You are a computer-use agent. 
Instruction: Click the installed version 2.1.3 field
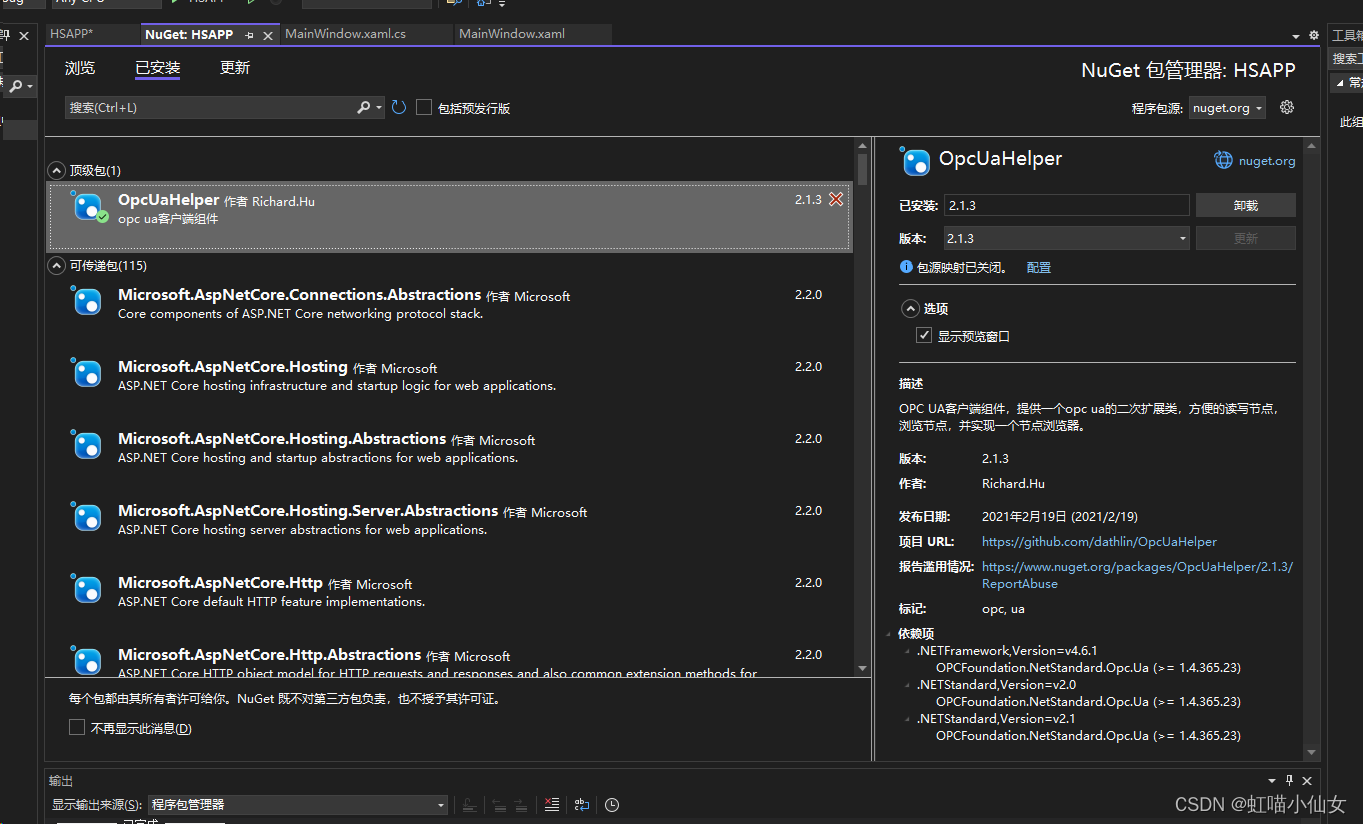click(1066, 205)
